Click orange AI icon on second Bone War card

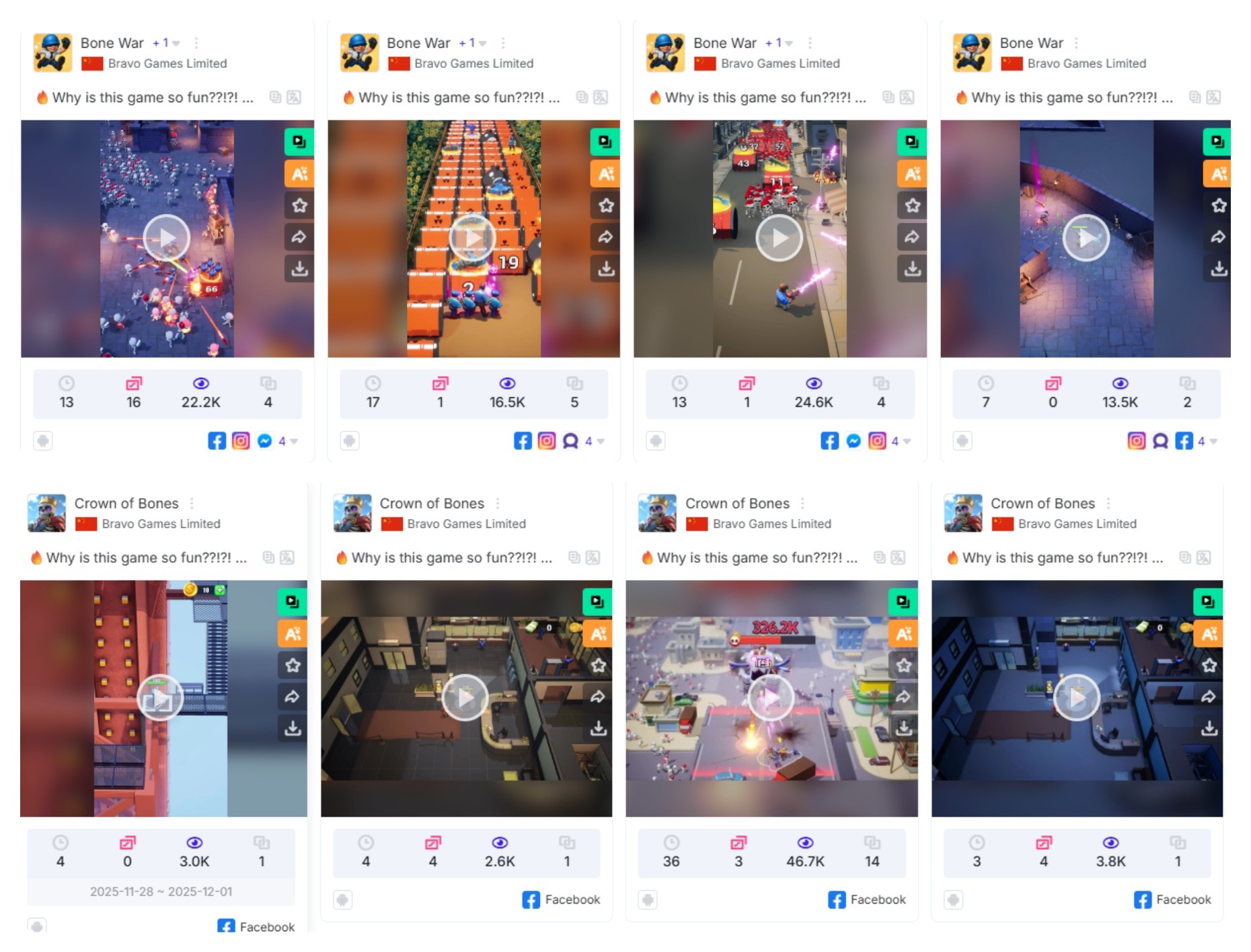point(605,174)
